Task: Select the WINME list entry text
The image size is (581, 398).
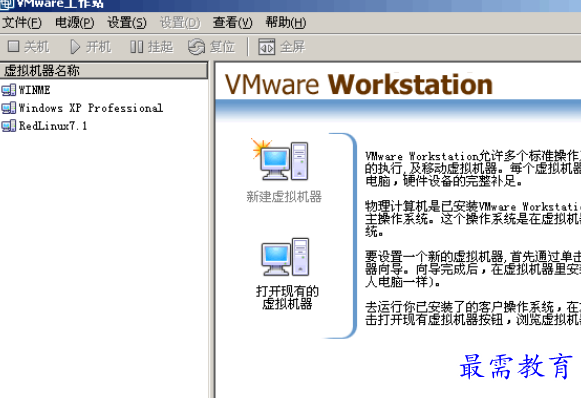Action: point(34,90)
